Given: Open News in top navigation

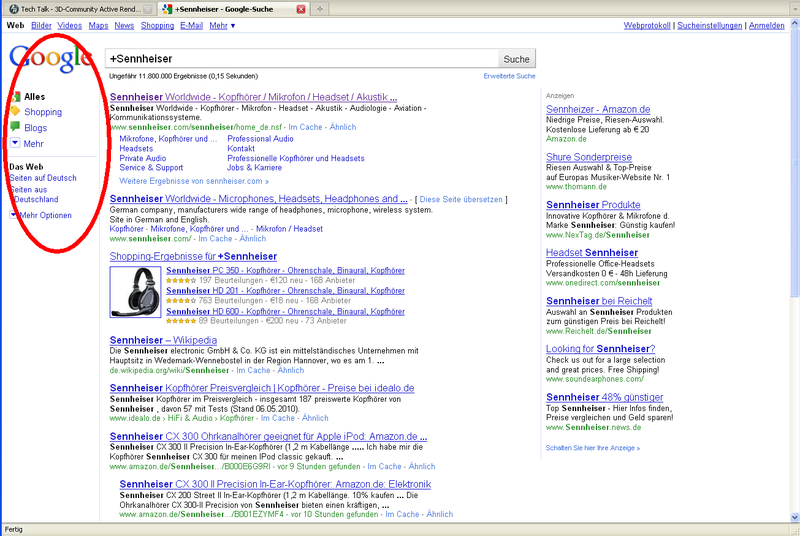Looking at the screenshot, I should click(x=124, y=25).
